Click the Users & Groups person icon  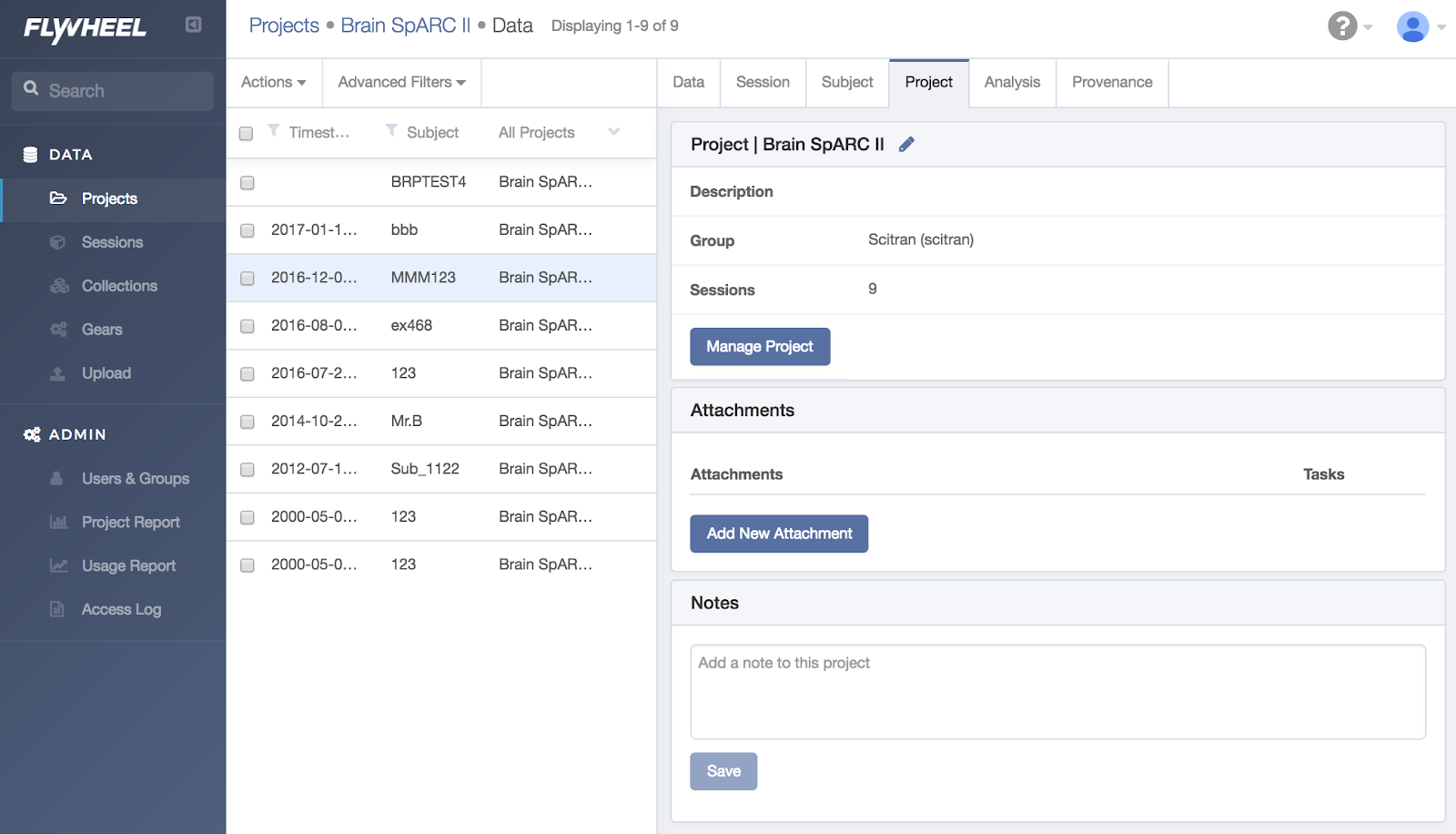pos(56,478)
